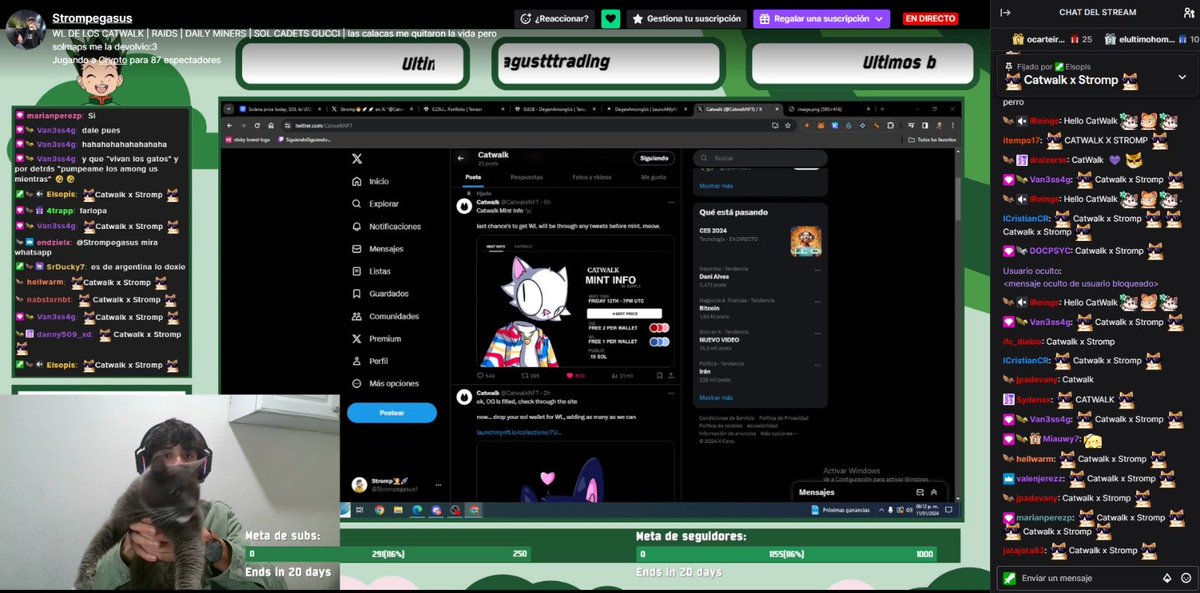Open Perfil in the X sidebar
The width and height of the screenshot is (1200, 593).
pos(371,361)
